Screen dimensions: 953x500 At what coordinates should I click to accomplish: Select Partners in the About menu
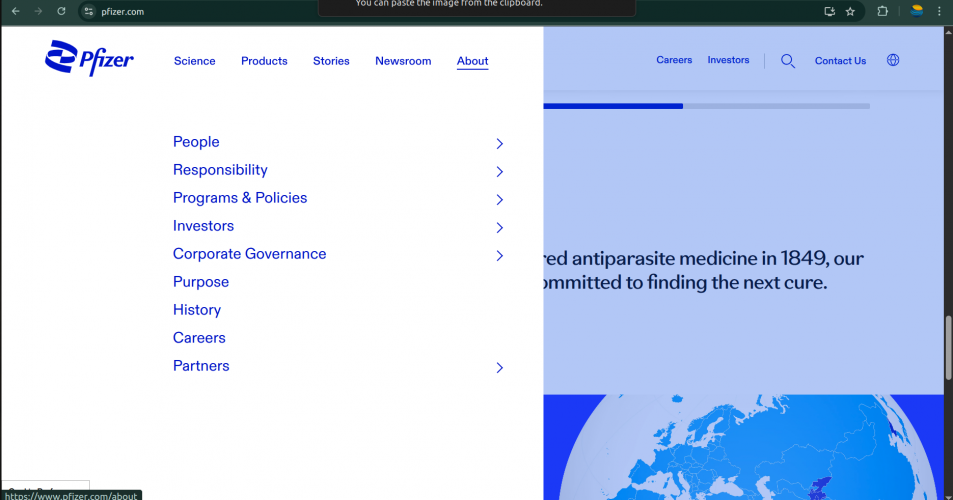[201, 366]
